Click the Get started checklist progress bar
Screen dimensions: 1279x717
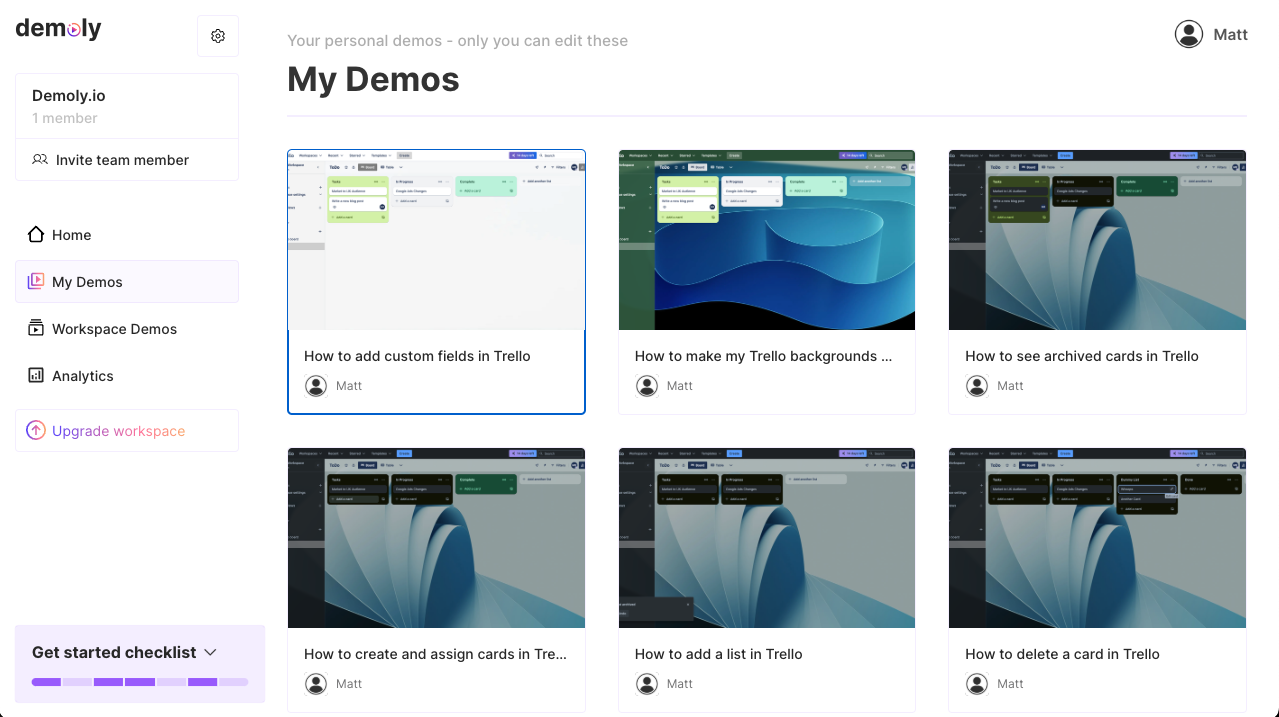(140, 682)
